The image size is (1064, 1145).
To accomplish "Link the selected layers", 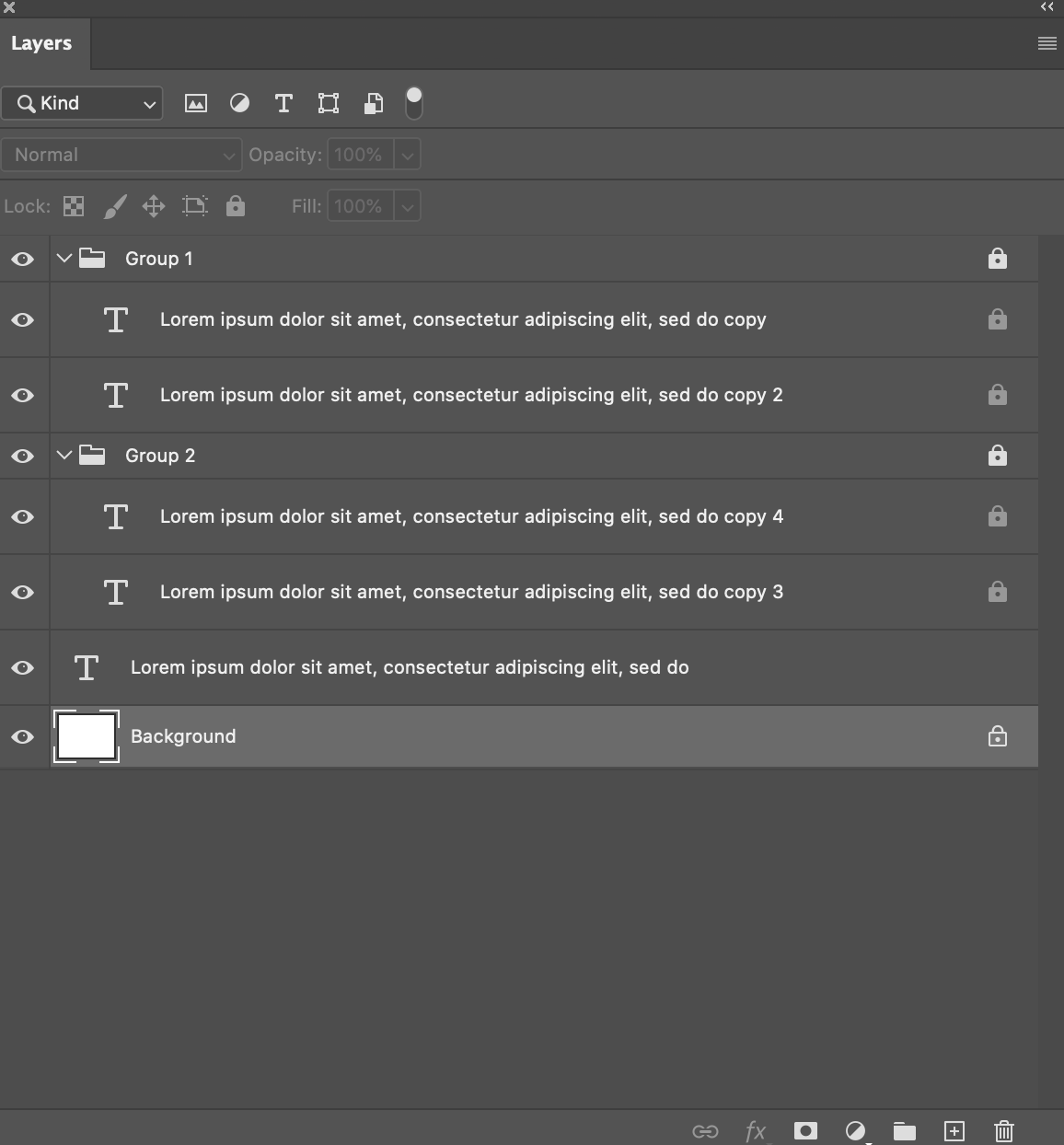I will pos(704,1131).
